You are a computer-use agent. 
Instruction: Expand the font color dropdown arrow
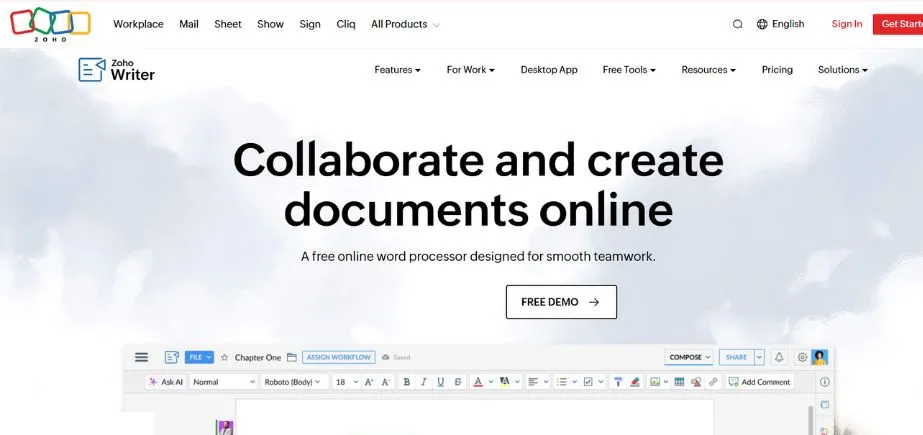[x=491, y=382]
